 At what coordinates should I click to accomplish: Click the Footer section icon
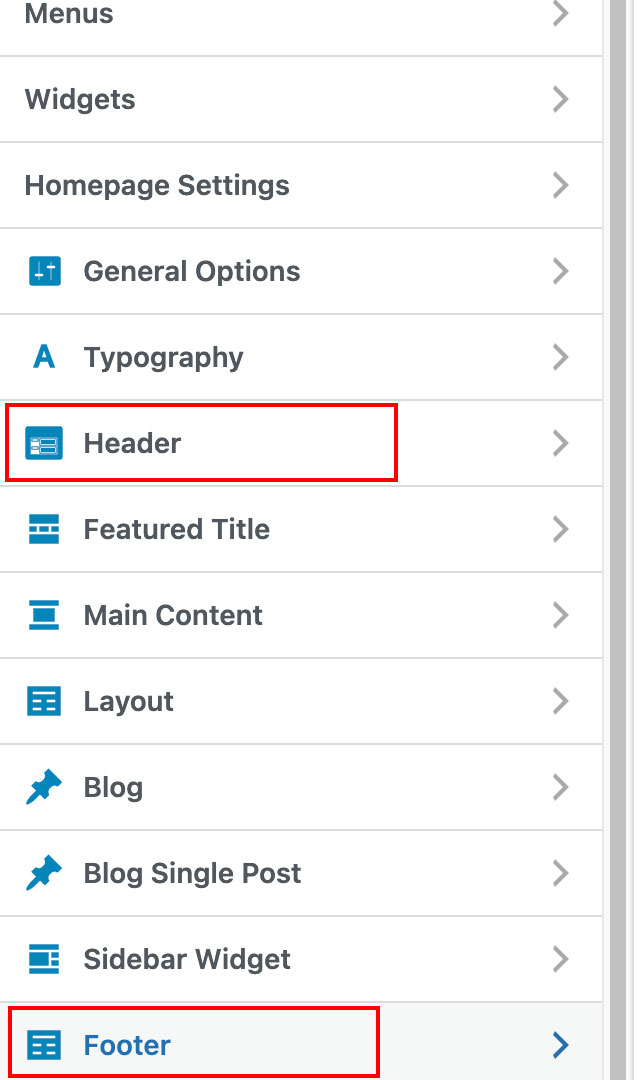[44, 1045]
